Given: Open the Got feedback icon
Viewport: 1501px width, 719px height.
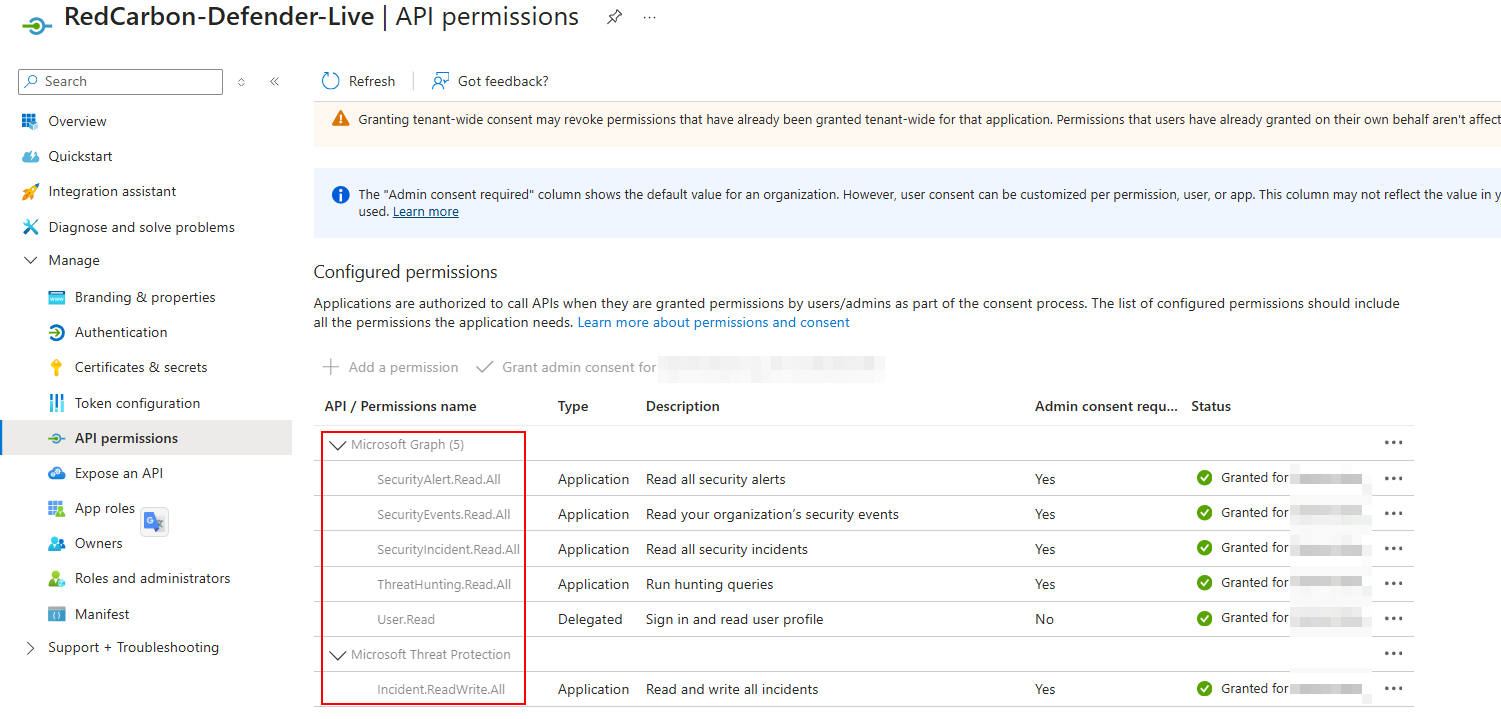Looking at the screenshot, I should (440, 81).
